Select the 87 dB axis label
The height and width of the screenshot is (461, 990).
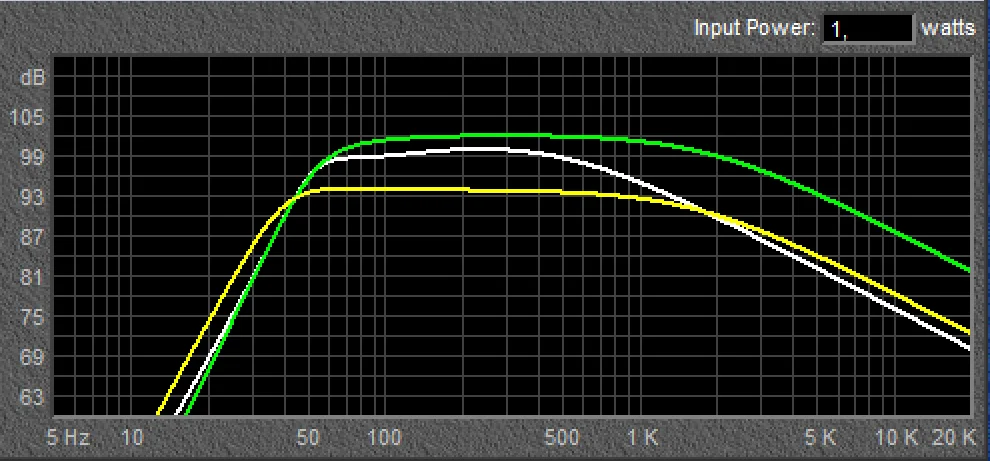pyautogui.click(x=31, y=237)
